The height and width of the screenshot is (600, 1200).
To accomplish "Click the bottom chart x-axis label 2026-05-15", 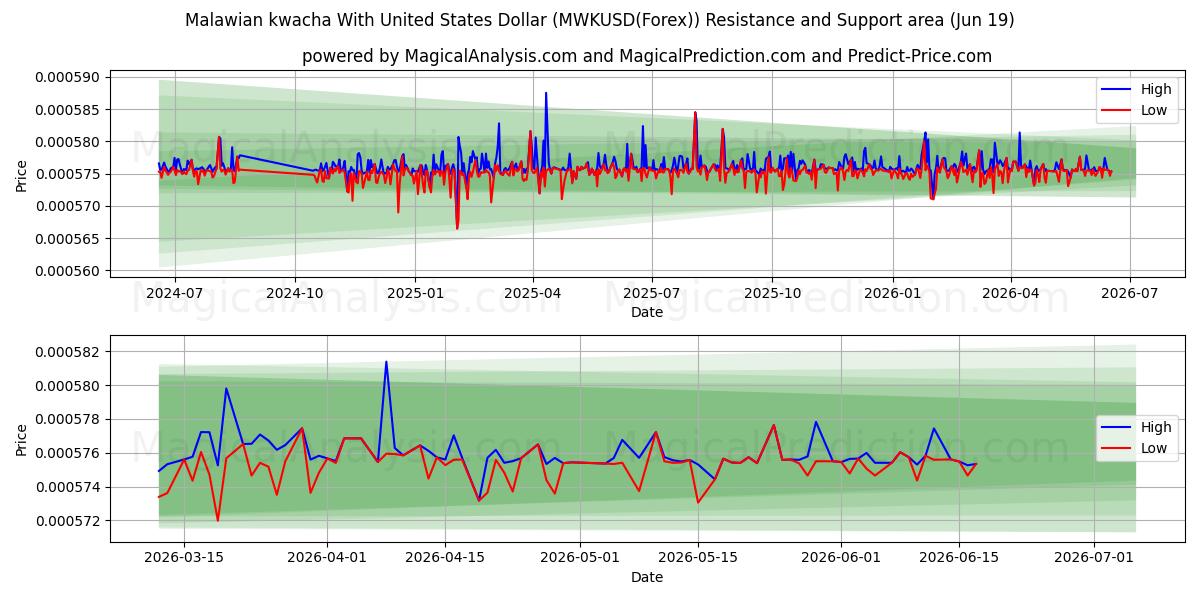I will point(698,559).
